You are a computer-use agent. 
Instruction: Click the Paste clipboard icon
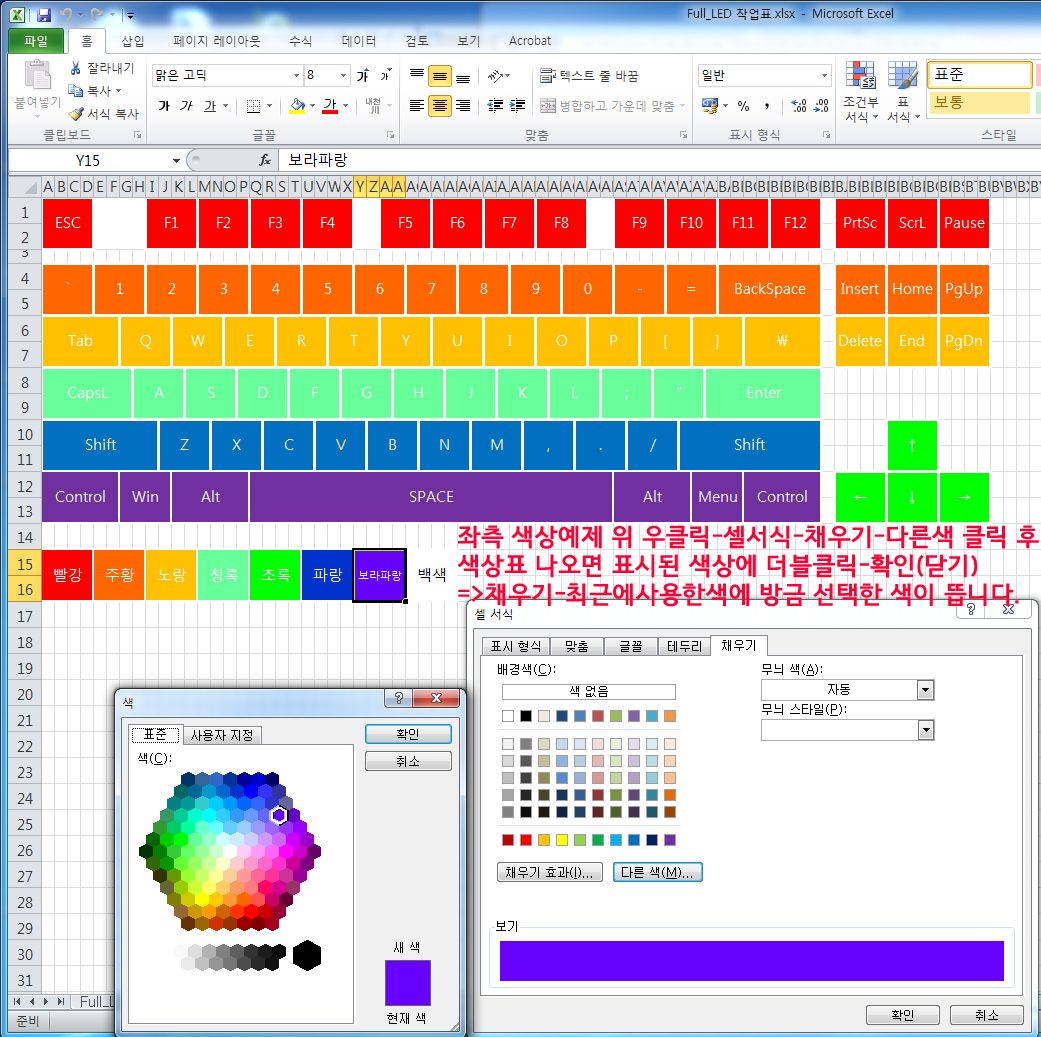point(38,75)
